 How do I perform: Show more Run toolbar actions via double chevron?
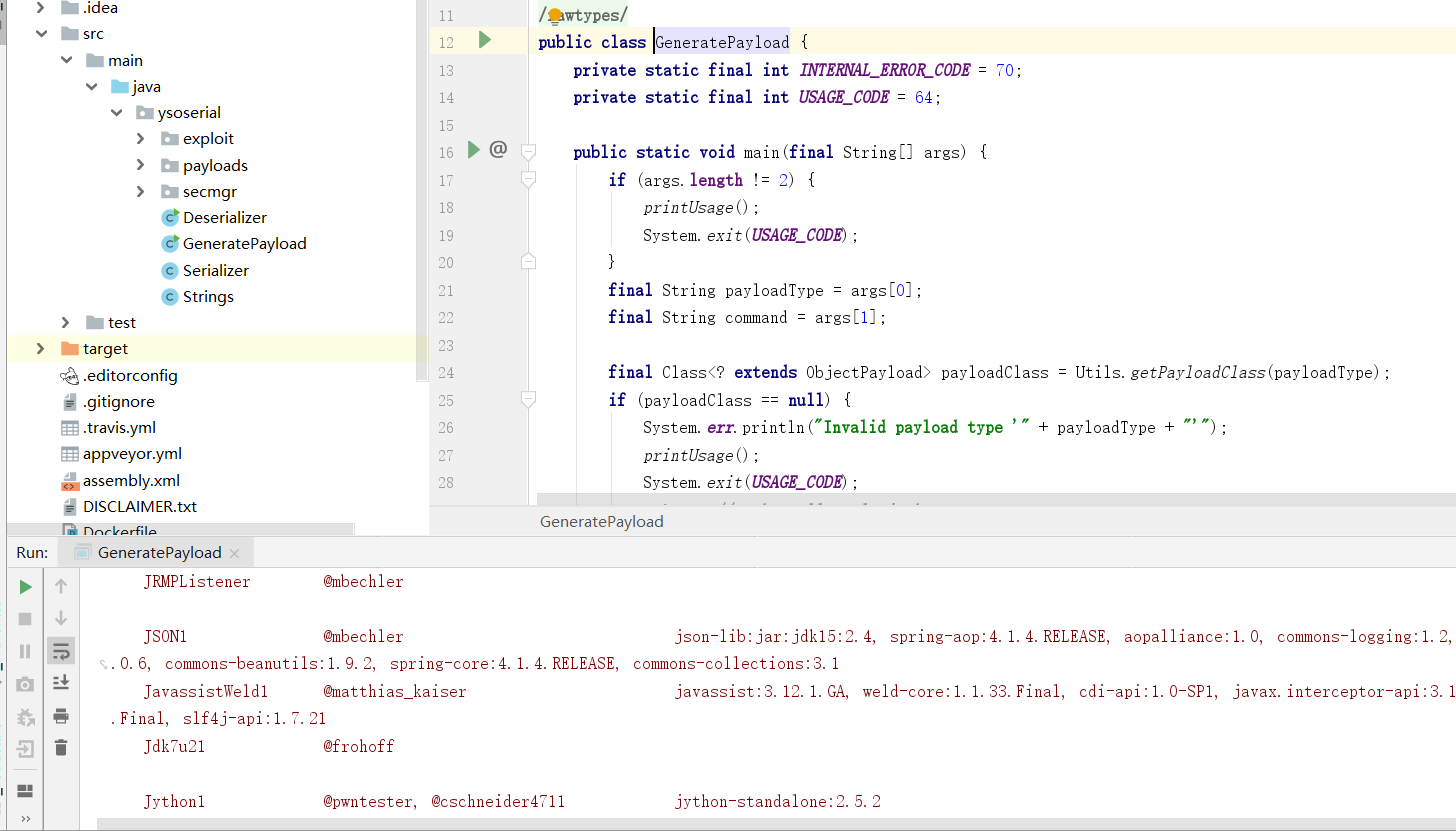[x=25, y=819]
